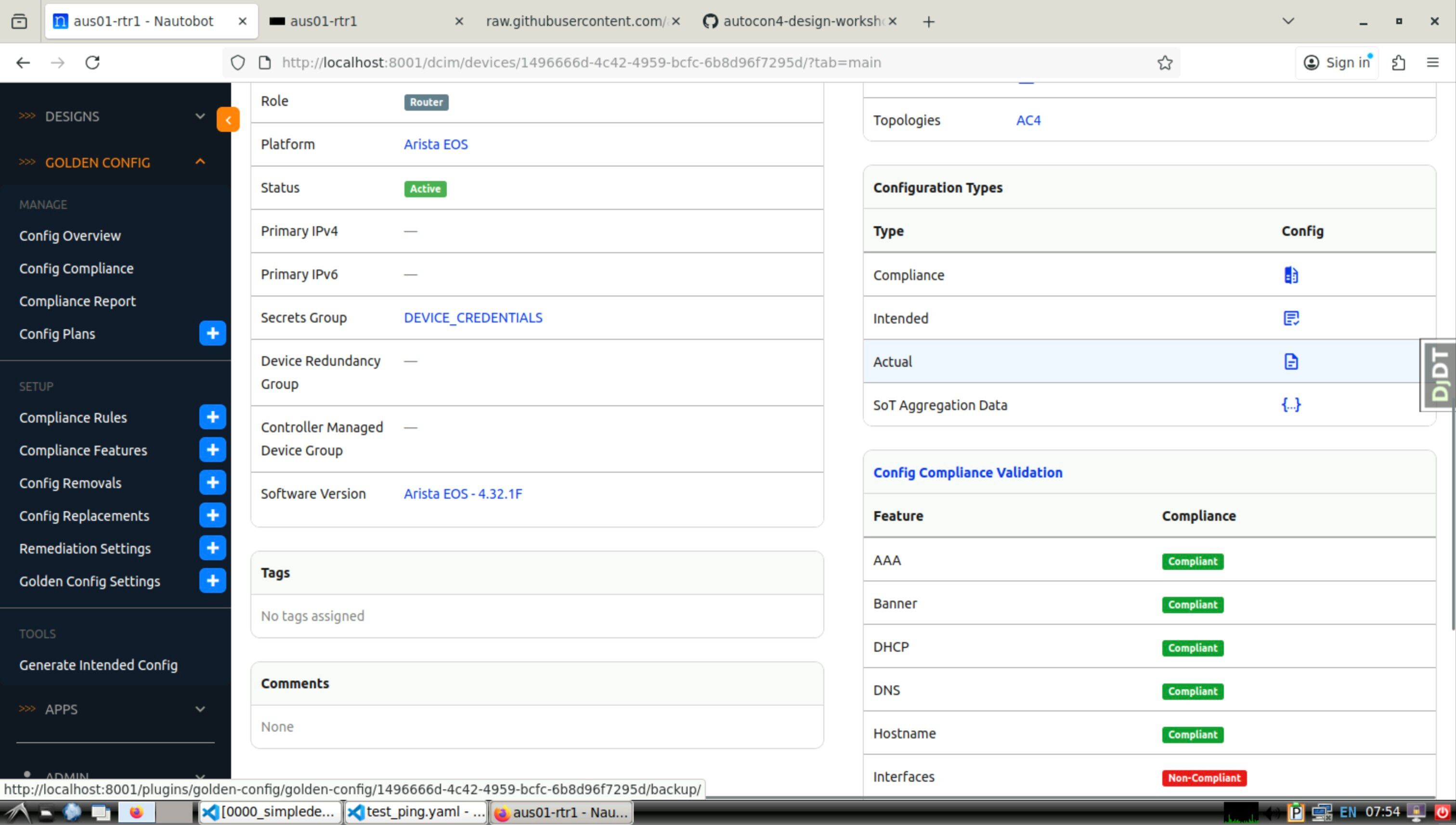The image size is (1456, 825).
Task: Open the Compliance config diff icon
Action: [1290, 275]
